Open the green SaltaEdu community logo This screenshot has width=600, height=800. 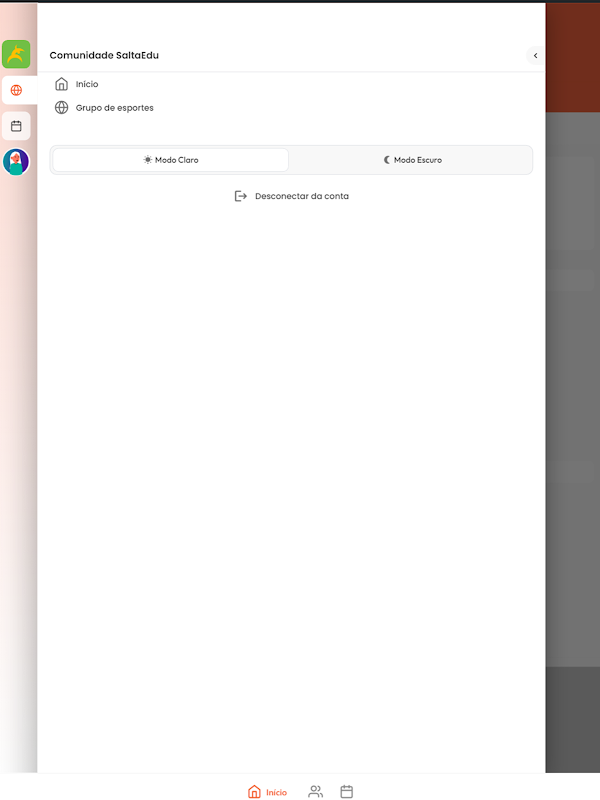coord(16,54)
